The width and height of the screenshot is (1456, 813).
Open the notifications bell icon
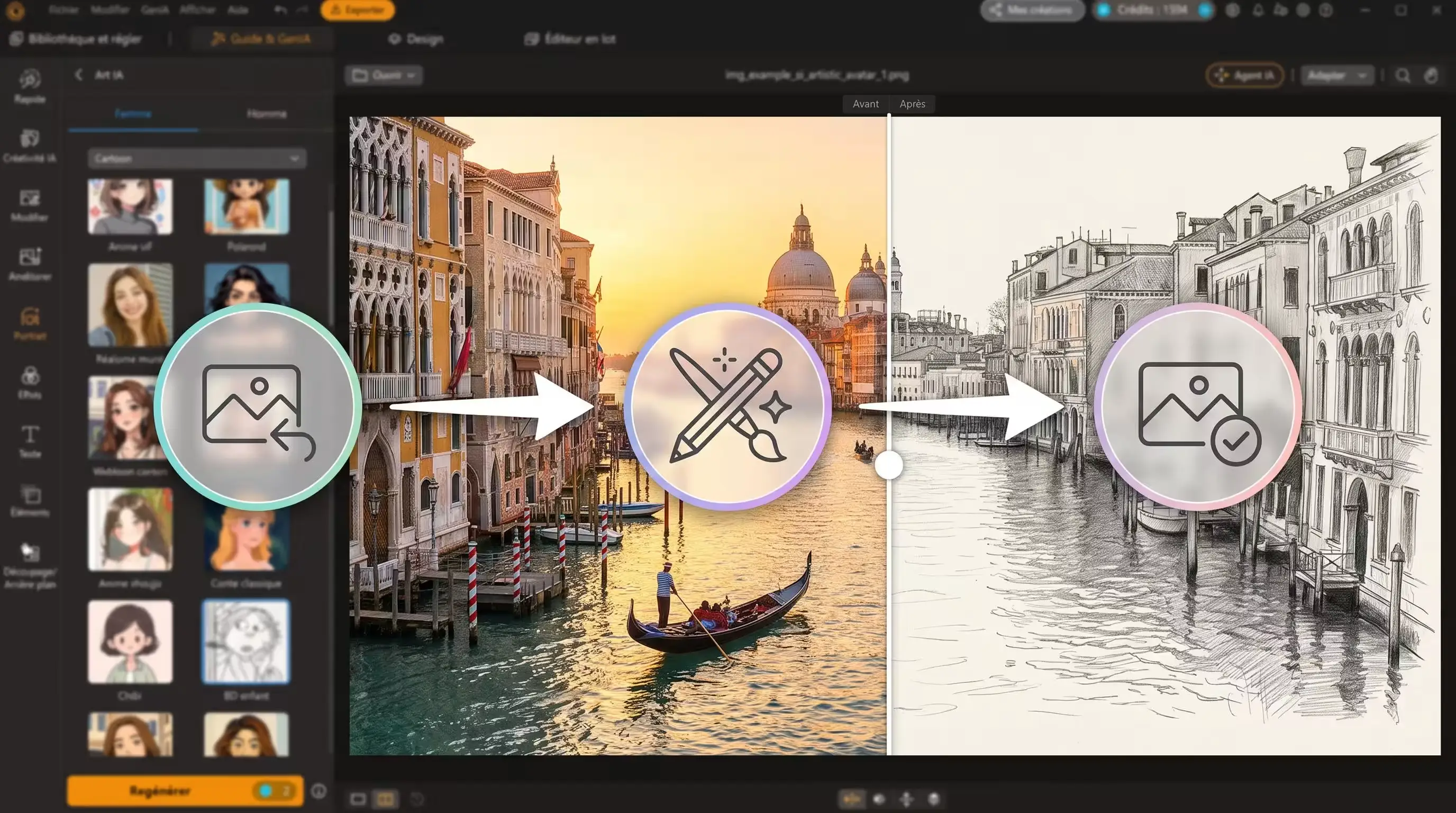pyautogui.click(x=1258, y=10)
